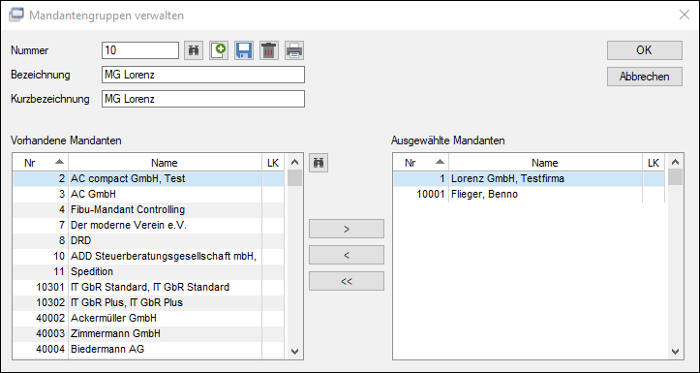Screen dimensions: 700x373
Task: Print with the printer icon
Action: (294, 50)
